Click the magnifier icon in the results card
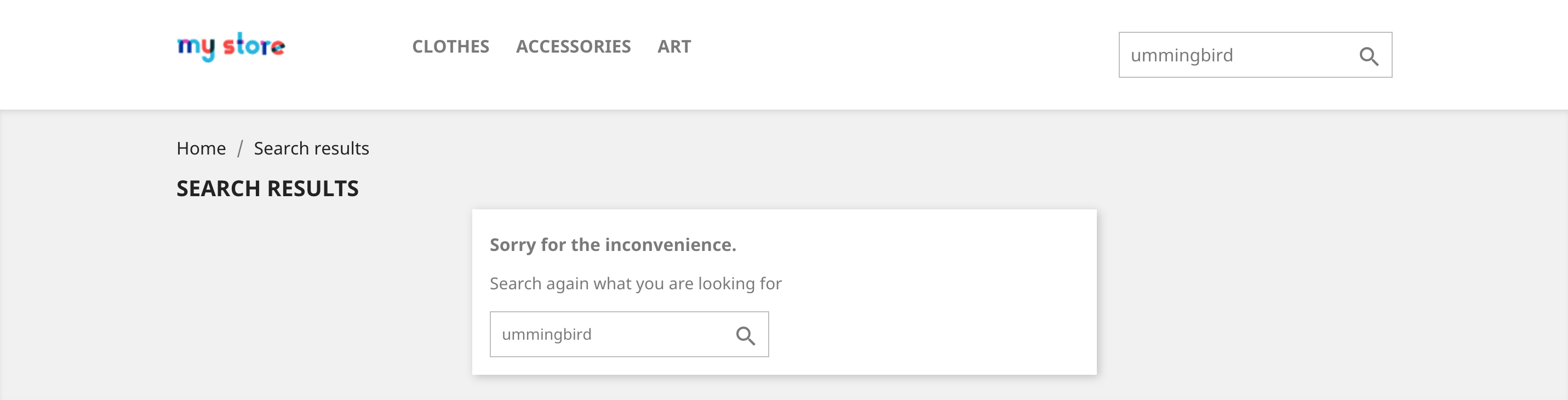This screenshot has height=400, width=1568. pos(745,335)
